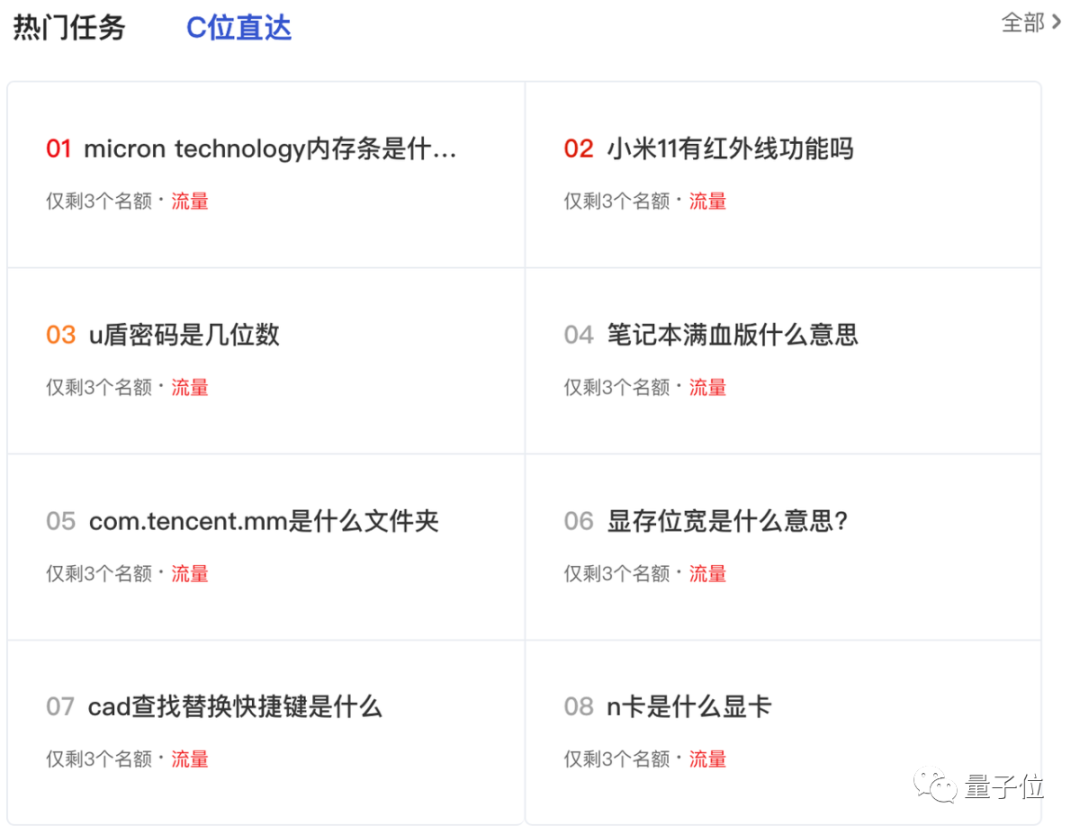Open task 06 显存位宽是什么意思

coord(728,521)
